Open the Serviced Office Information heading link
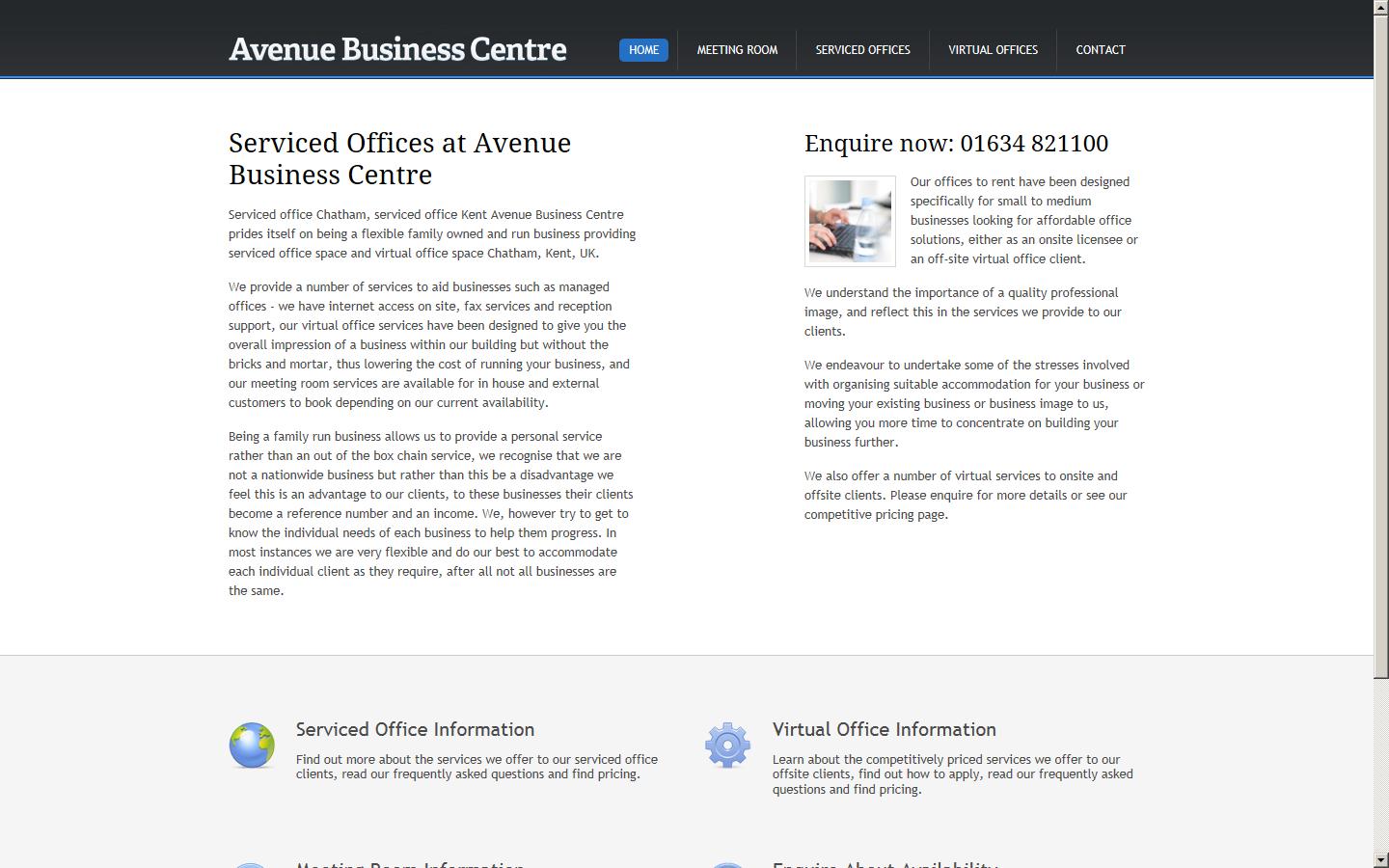The width and height of the screenshot is (1389, 868). click(x=415, y=730)
